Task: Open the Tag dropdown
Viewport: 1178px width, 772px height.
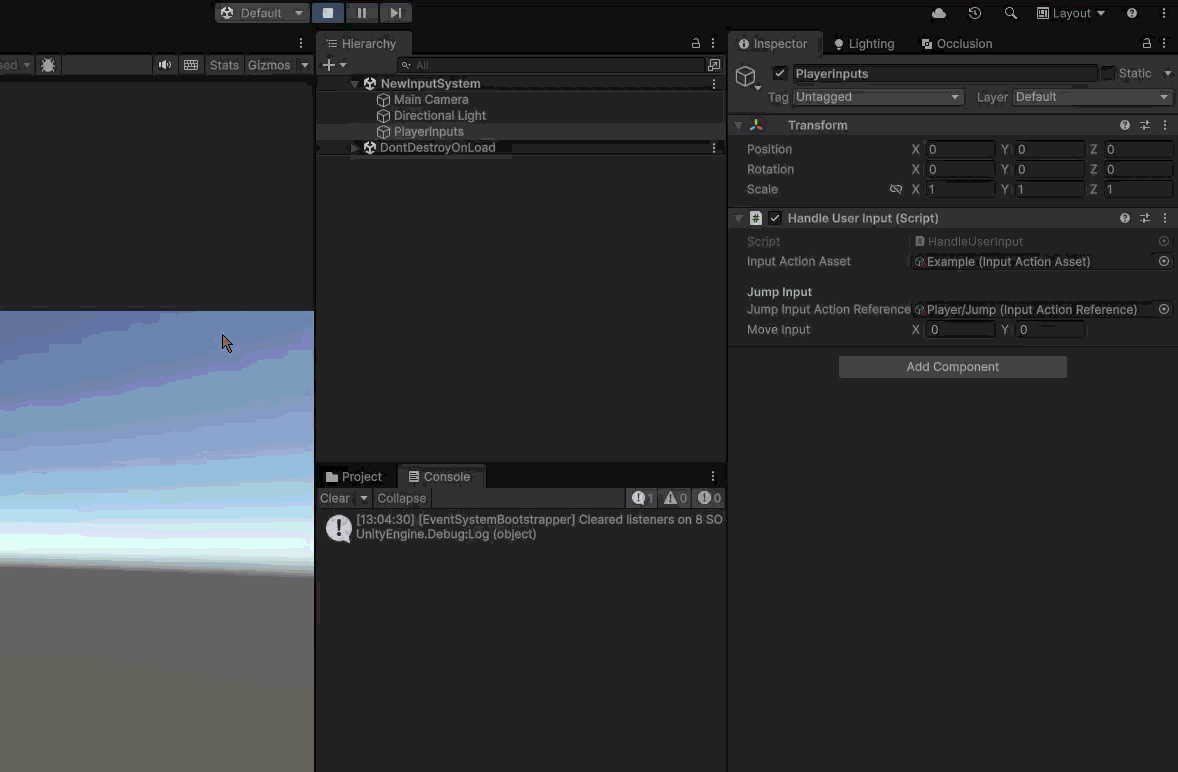Action: pyautogui.click(x=878, y=97)
